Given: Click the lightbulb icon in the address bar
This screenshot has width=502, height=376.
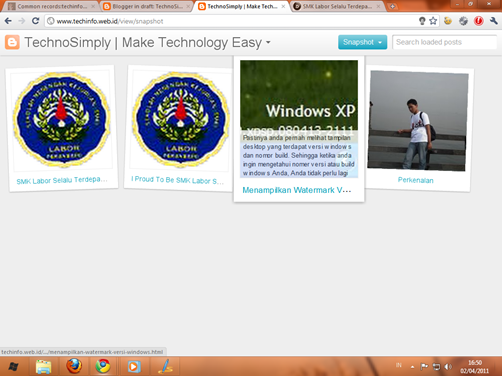Looking at the screenshot, I should (422, 21).
